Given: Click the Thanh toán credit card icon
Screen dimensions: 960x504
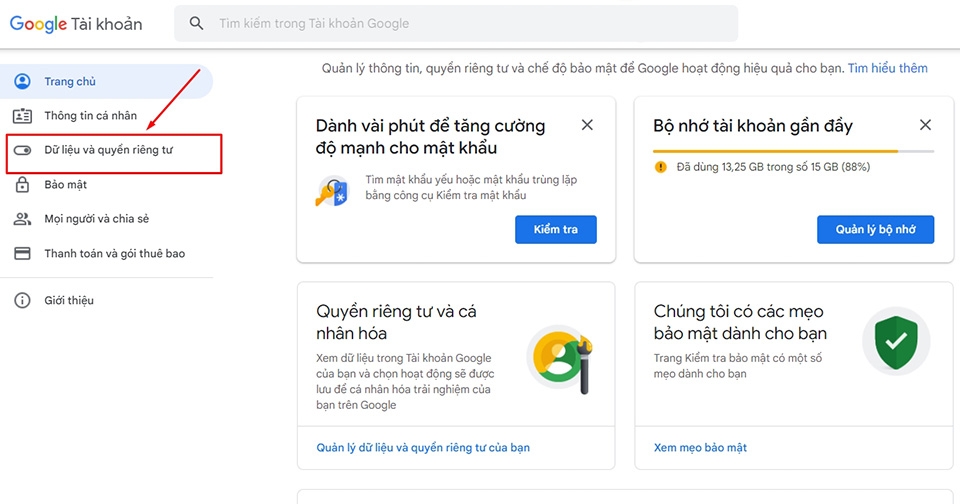Looking at the screenshot, I should click(x=22, y=254).
